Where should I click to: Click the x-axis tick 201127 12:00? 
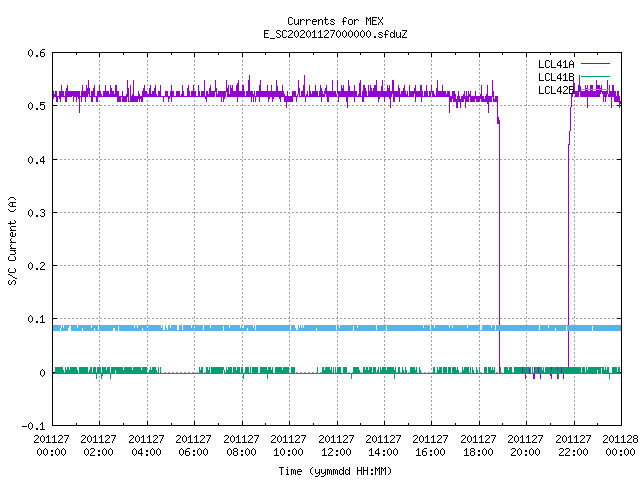coord(336,446)
